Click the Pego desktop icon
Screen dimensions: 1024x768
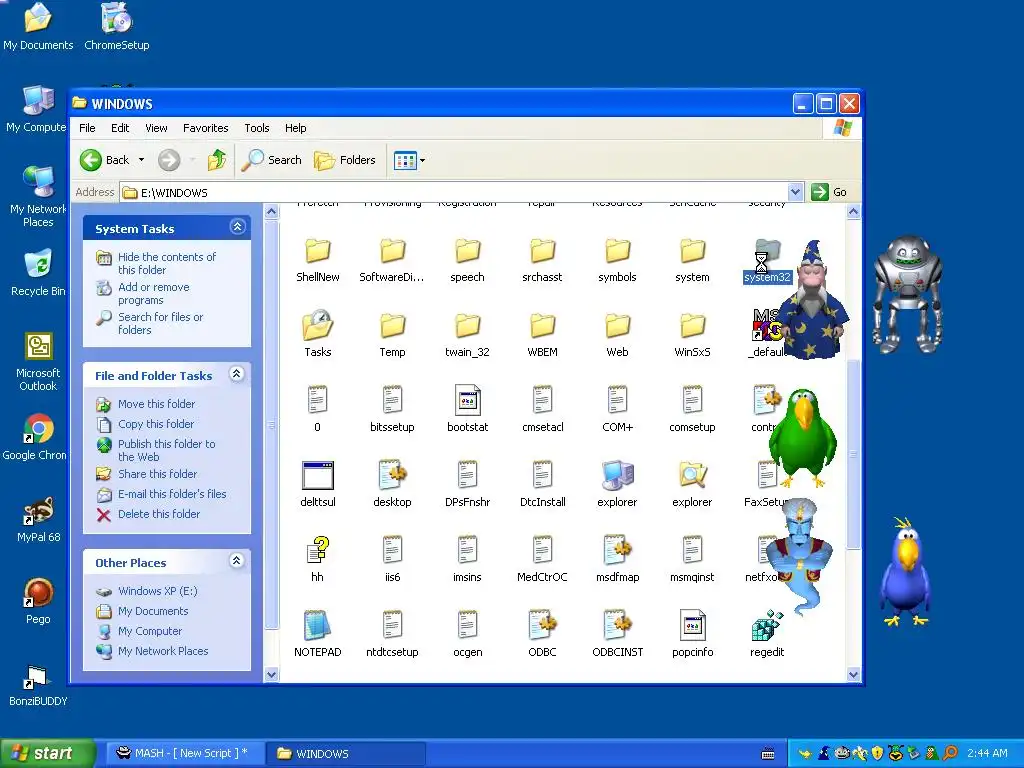tap(38, 602)
